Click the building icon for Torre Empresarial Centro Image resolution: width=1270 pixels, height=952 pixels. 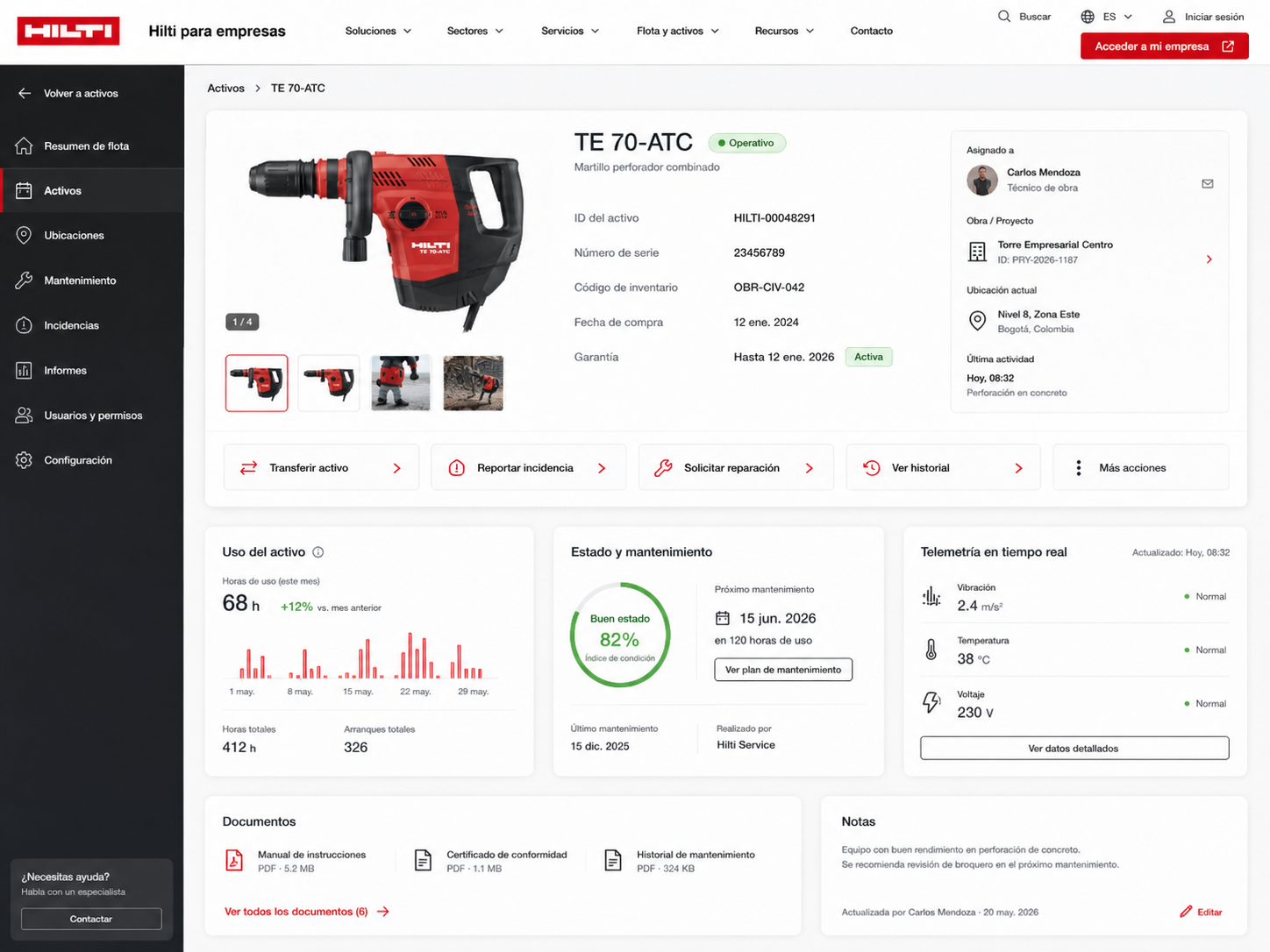[x=977, y=252]
